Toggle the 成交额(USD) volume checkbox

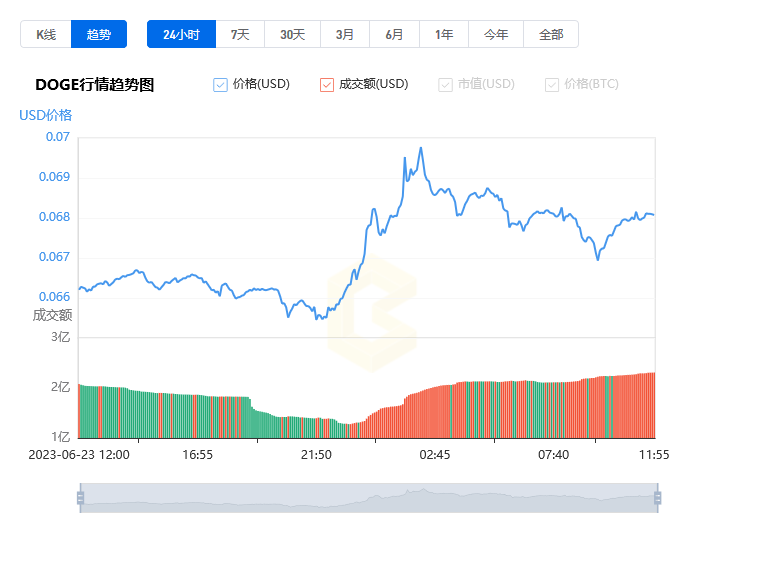327,85
